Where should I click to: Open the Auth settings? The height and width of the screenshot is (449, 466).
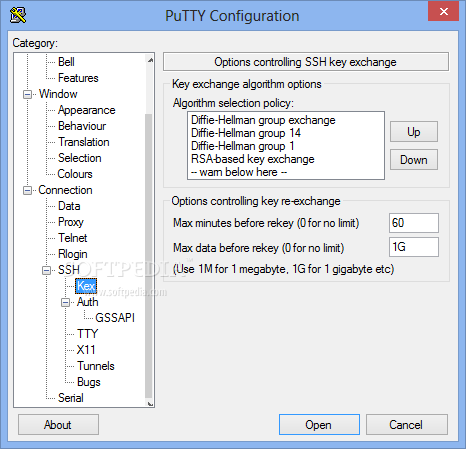click(87, 302)
